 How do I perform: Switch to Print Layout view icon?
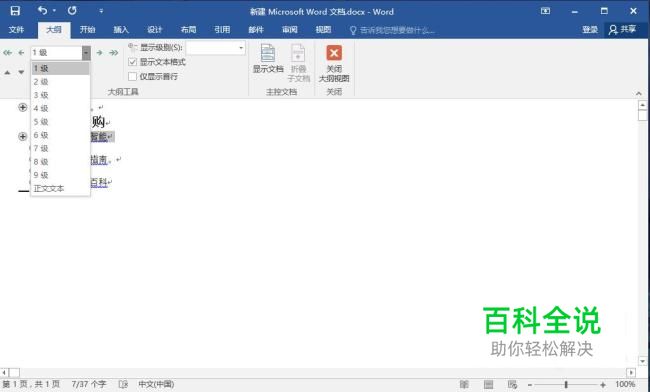point(489,385)
